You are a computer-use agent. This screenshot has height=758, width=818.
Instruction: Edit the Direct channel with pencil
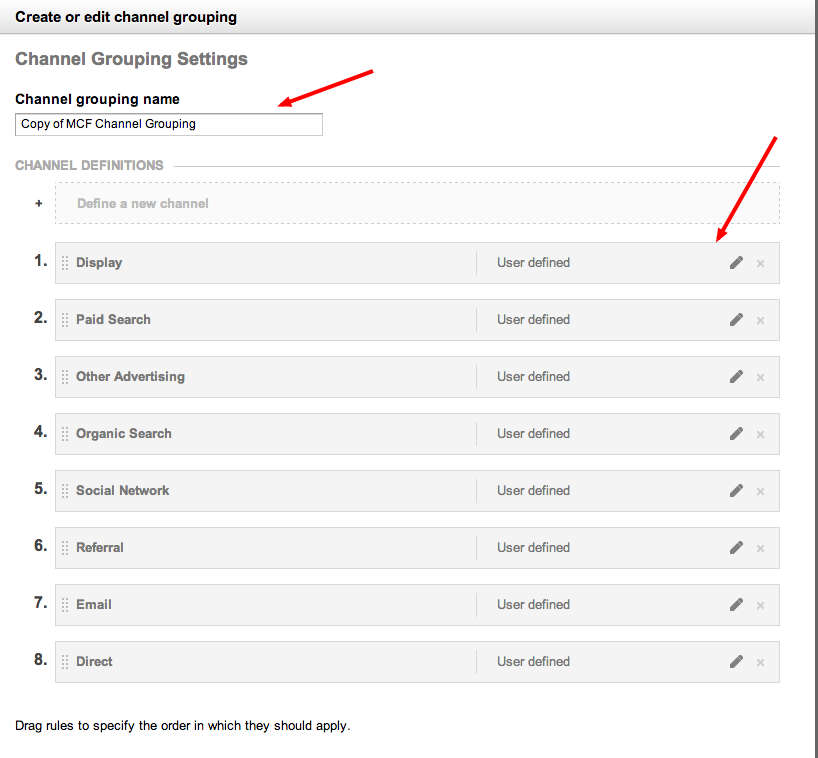click(736, 662)
